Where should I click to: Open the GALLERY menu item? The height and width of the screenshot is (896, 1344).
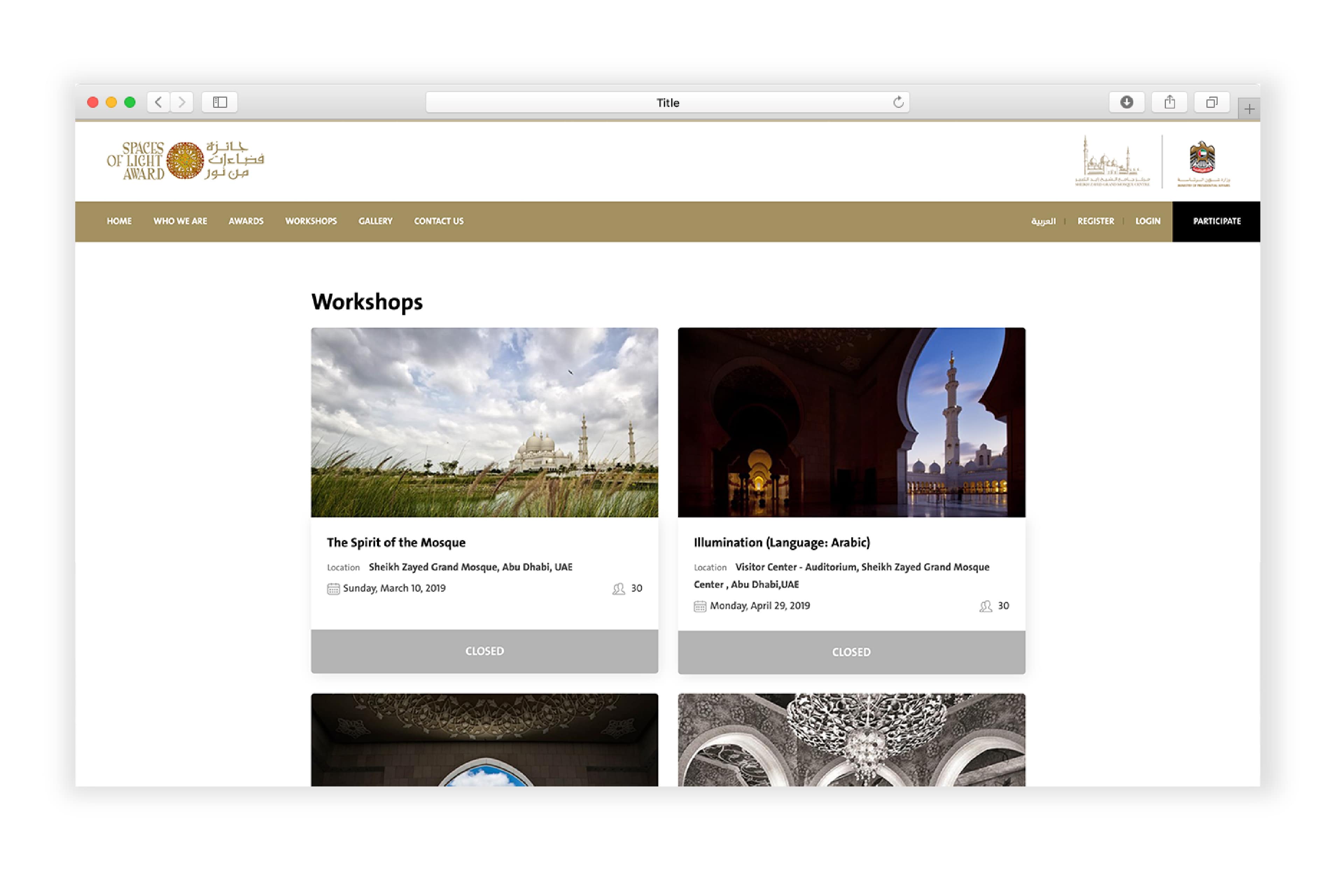tap(376, 221)
